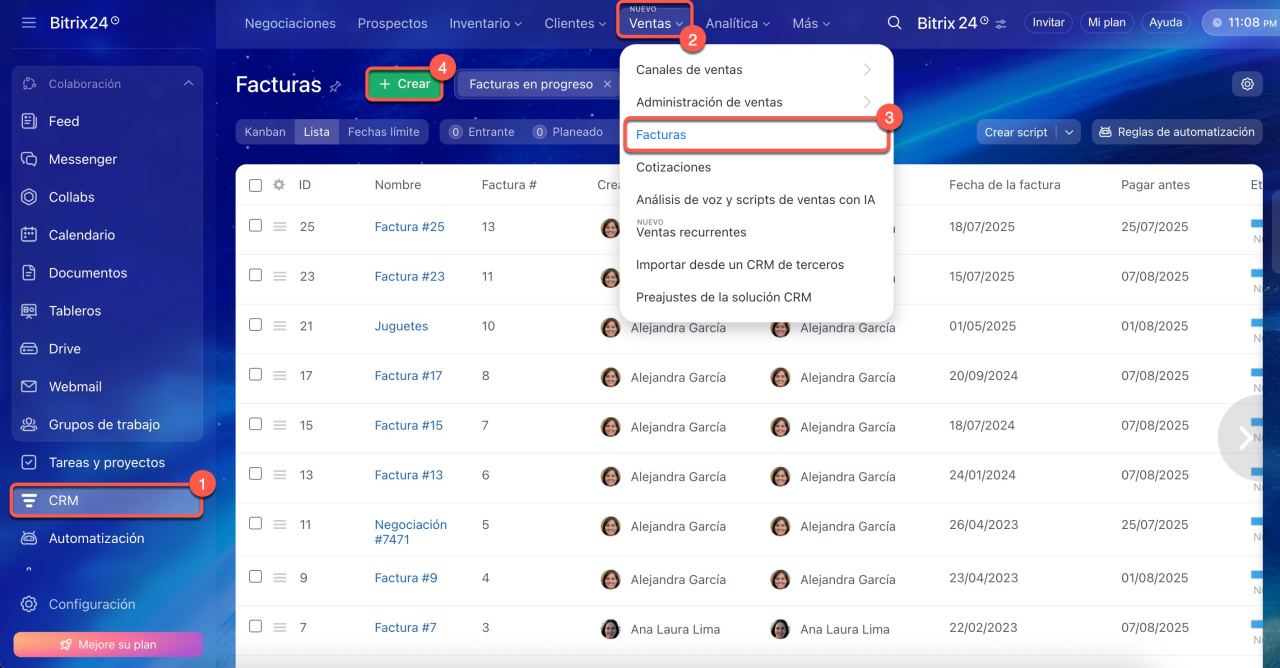Select Cotizaciones from the Ventas menu
Screen dimensions: 1280x668
(673, 167)
